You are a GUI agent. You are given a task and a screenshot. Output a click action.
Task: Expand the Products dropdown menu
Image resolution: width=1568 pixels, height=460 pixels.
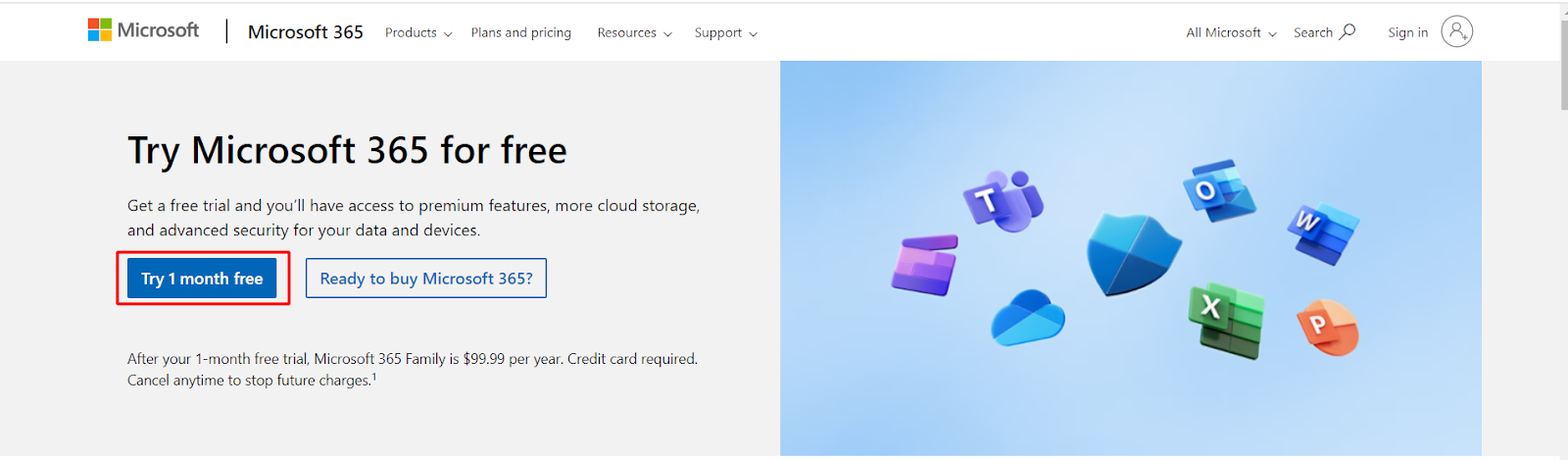[x=418, y=33]
